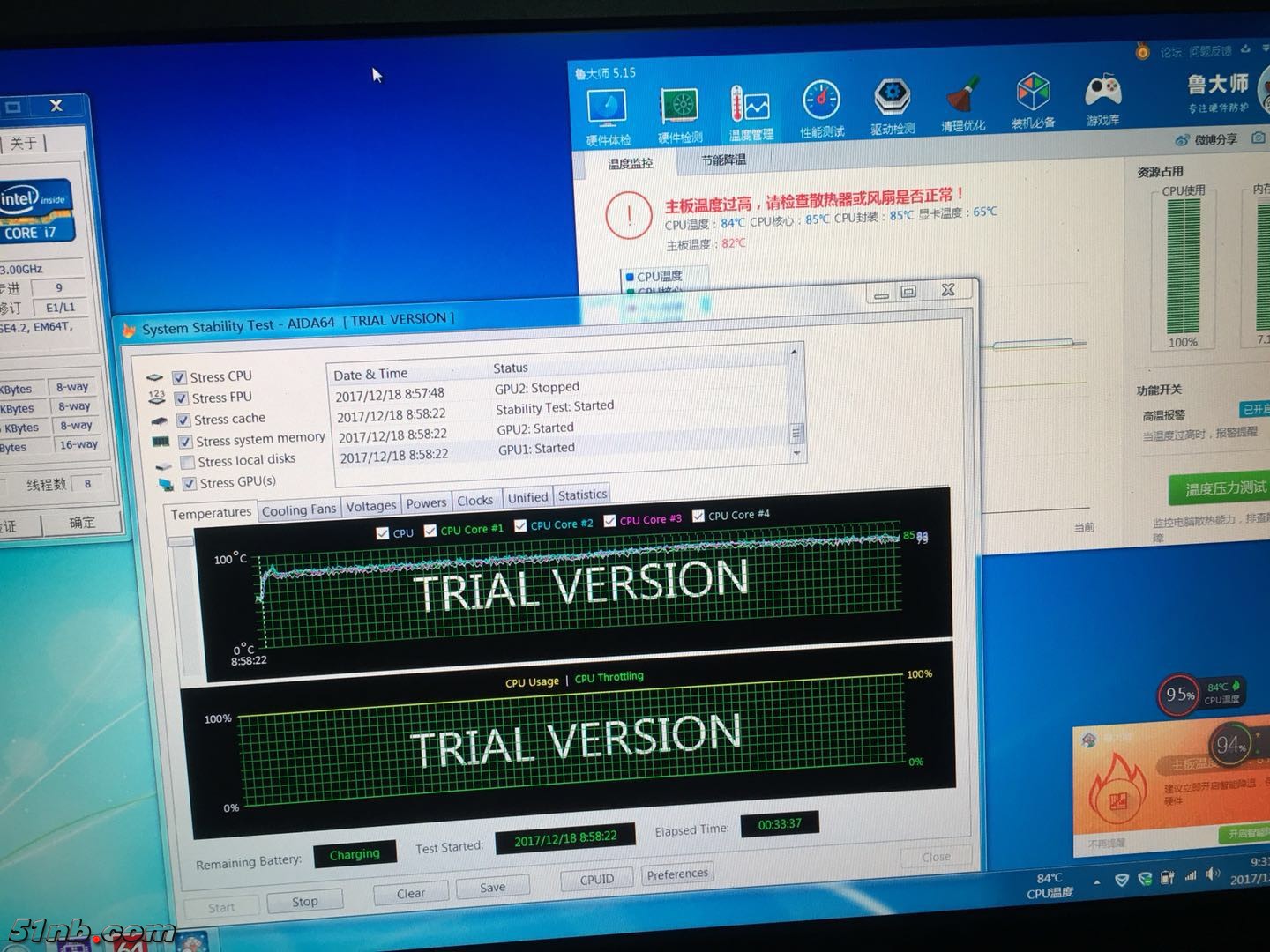1270x952 pixels.
Task: Click the Clear button
Action: (411, 893)
